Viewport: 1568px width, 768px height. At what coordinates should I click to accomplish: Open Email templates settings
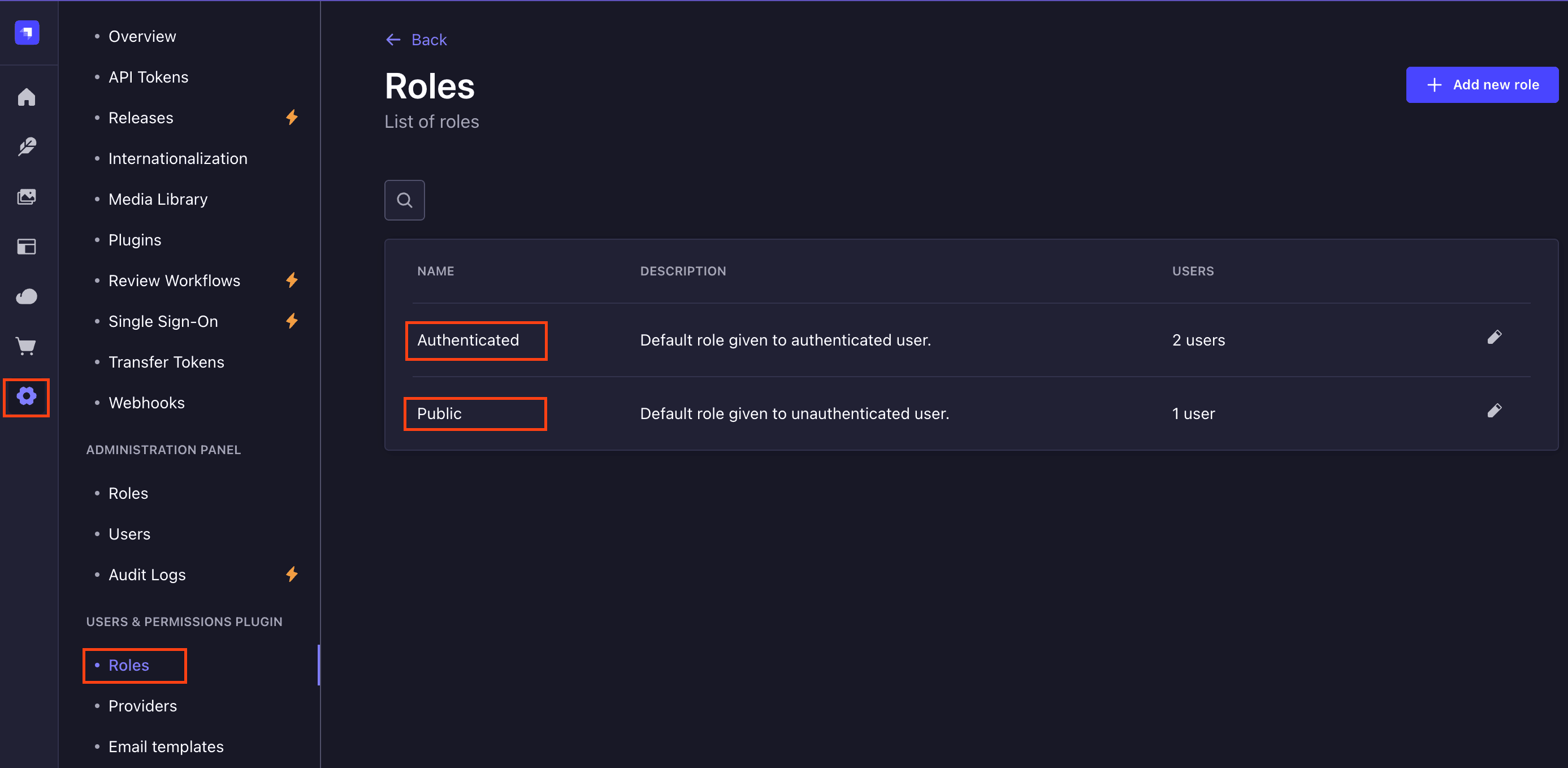(166, 746)
